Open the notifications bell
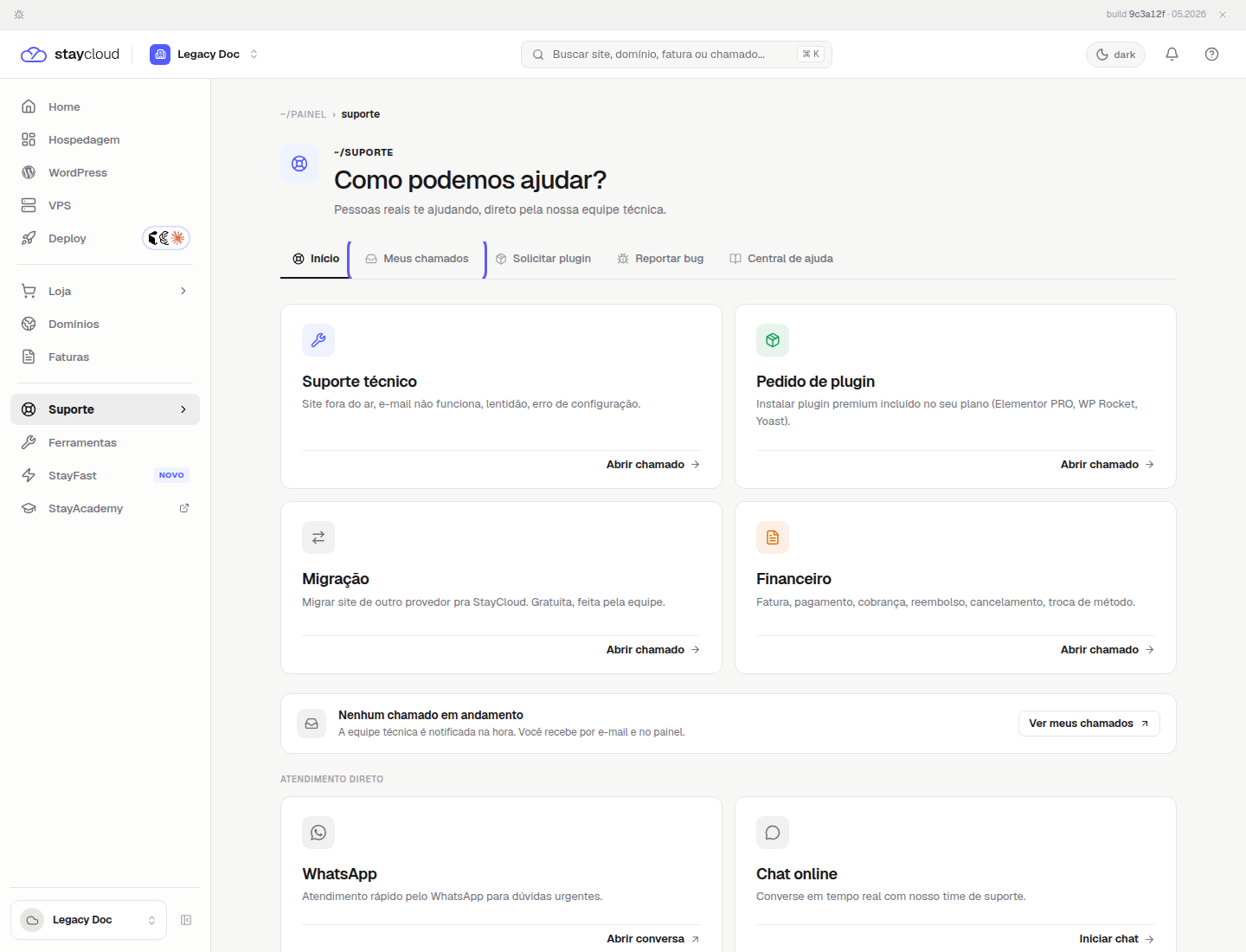This screenshot has height=952, width=1246. coord(1172,54)
